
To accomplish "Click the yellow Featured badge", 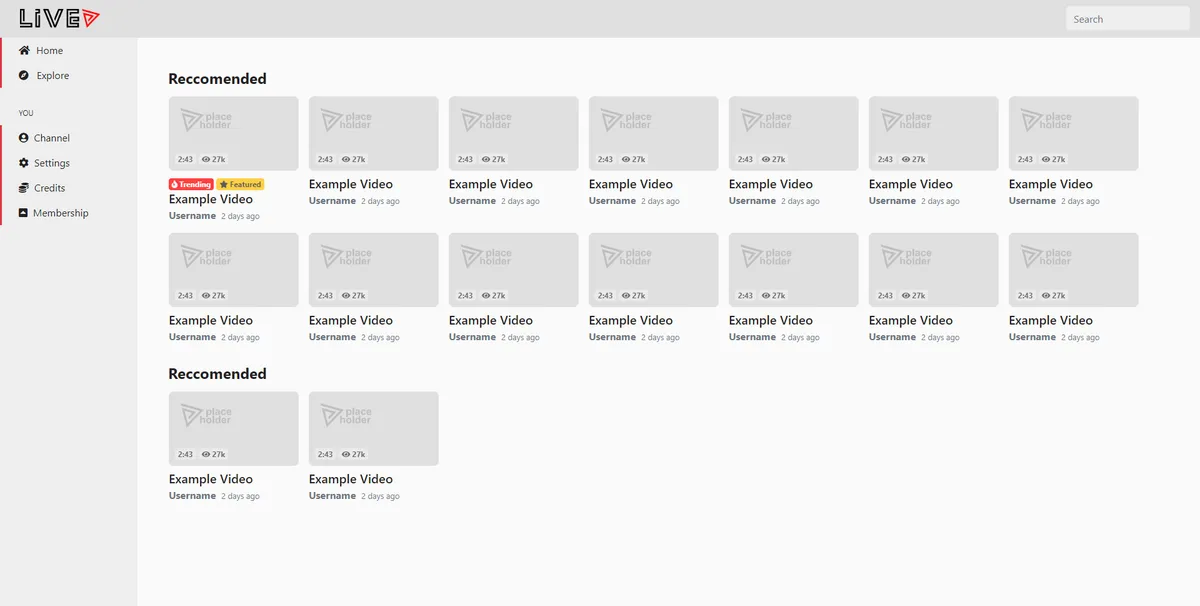I will [x=240, y=184].
